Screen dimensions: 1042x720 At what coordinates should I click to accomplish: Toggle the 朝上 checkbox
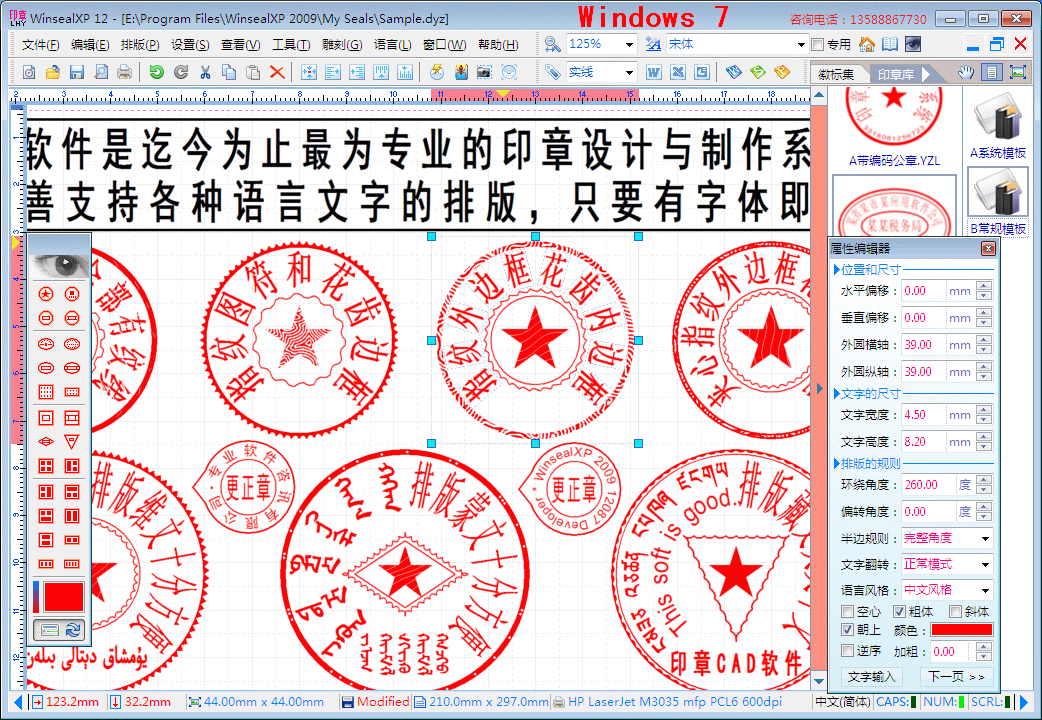pyautogui.click(x=847, y=629)
